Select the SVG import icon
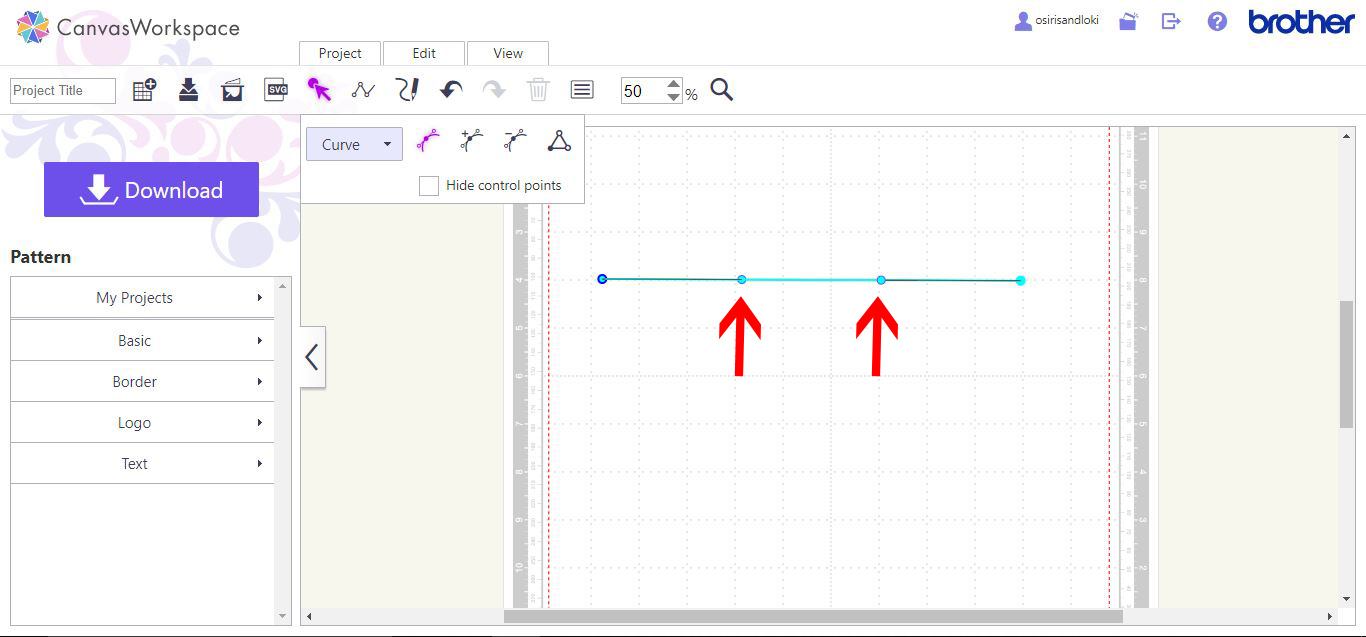Viewport: 1366px width, 637px height. pos(276,89)
